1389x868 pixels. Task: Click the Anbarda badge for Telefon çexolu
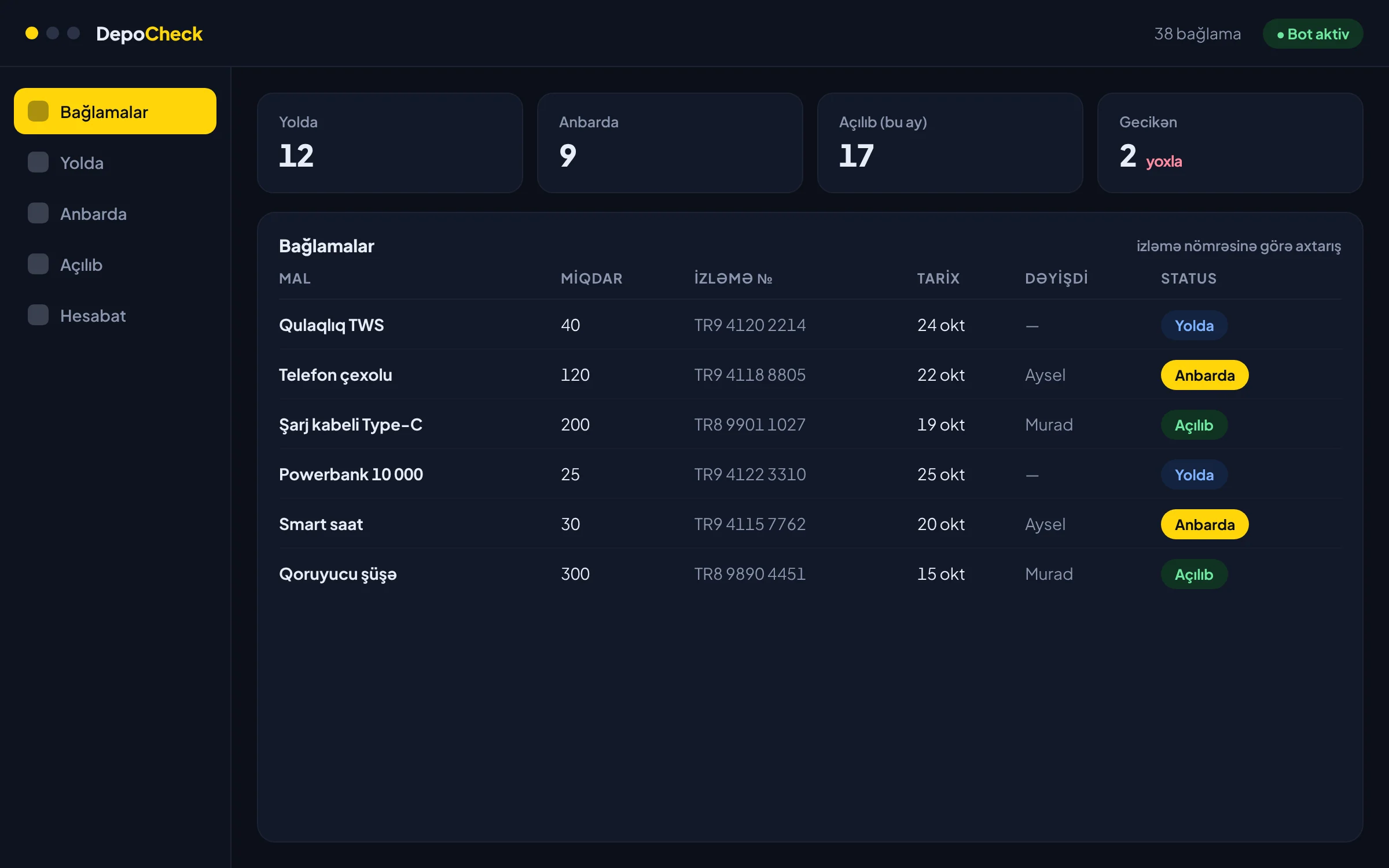[1204, 375]
